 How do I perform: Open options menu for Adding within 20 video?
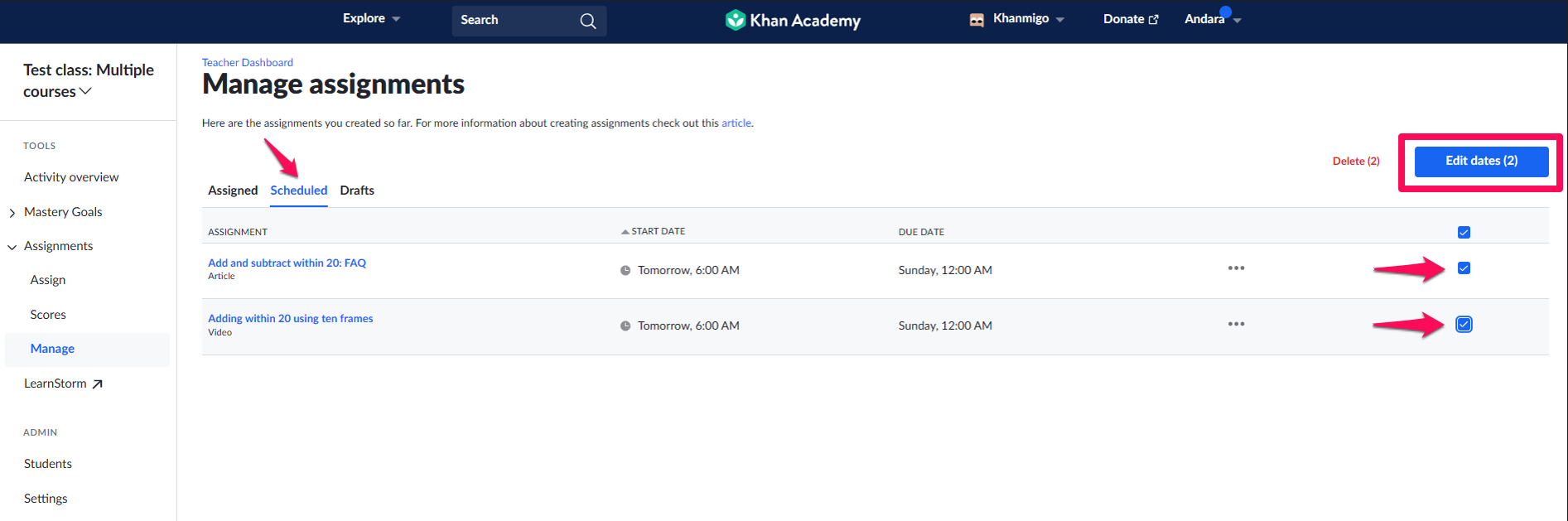(x=1236, y=324)
